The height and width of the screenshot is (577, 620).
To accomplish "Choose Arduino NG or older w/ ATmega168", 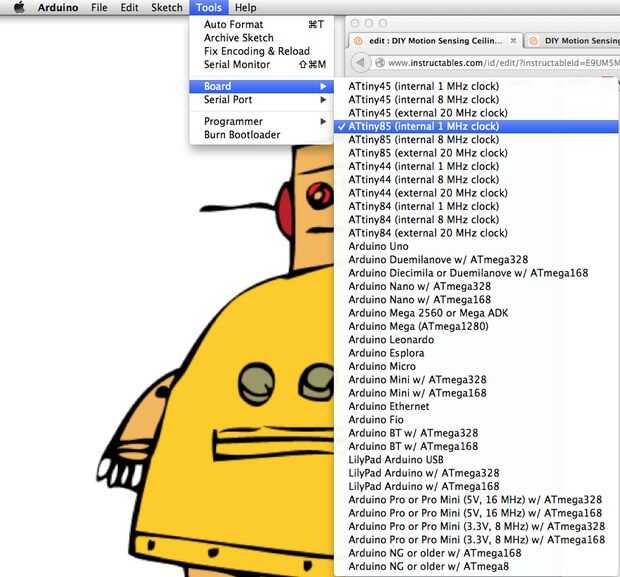I will click(x=476, y=553).
